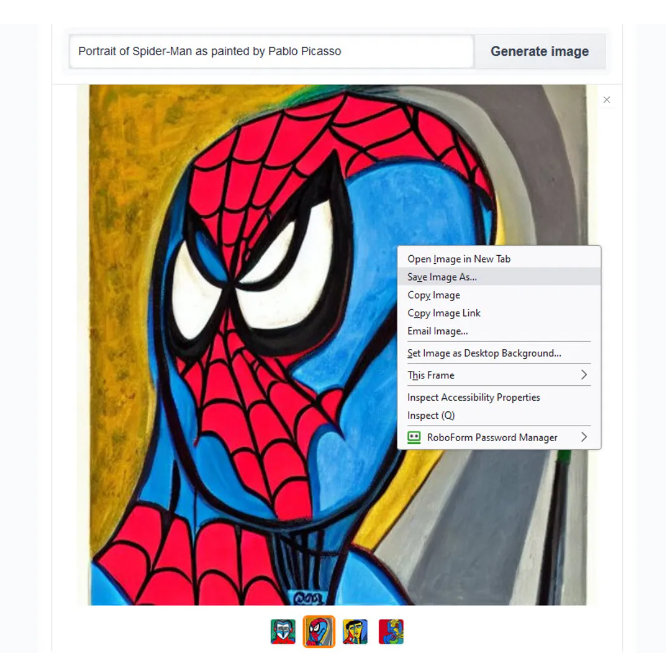
Task: Choose Open Image in New Tab
Action: tap(499, 259)
